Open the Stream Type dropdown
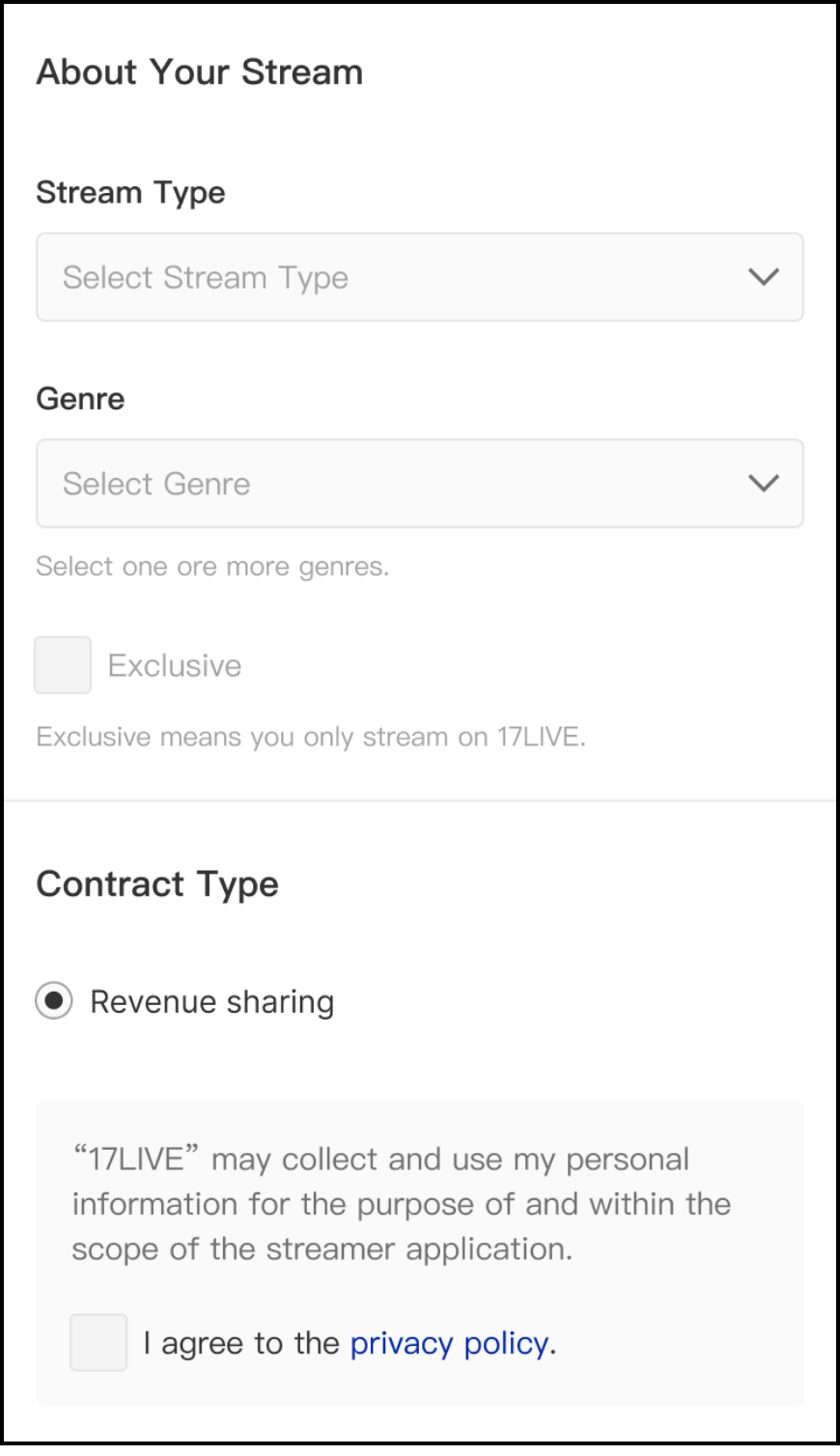This screenshot has width=840, height=1456. click(x=419, y=277)
